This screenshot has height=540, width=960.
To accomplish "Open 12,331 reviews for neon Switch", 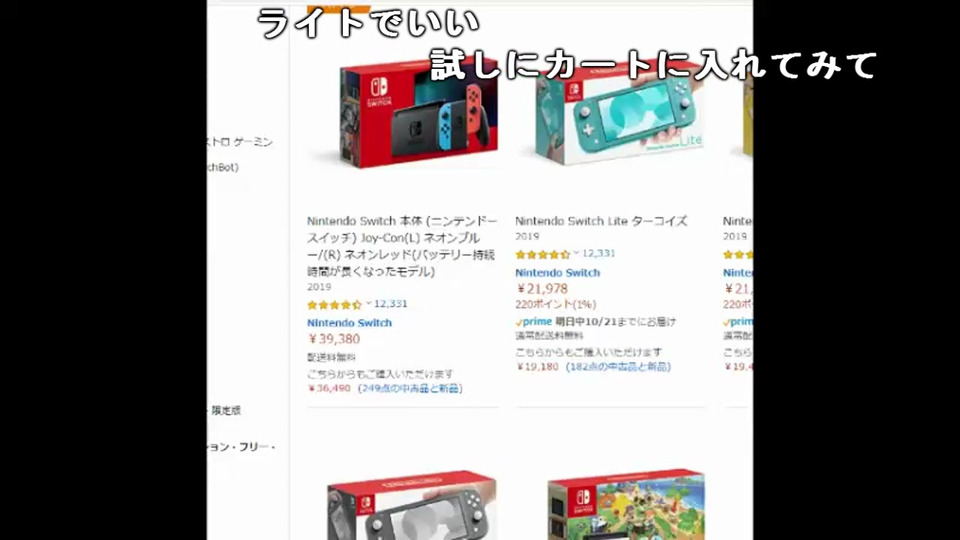I will (x=391, y=304).
